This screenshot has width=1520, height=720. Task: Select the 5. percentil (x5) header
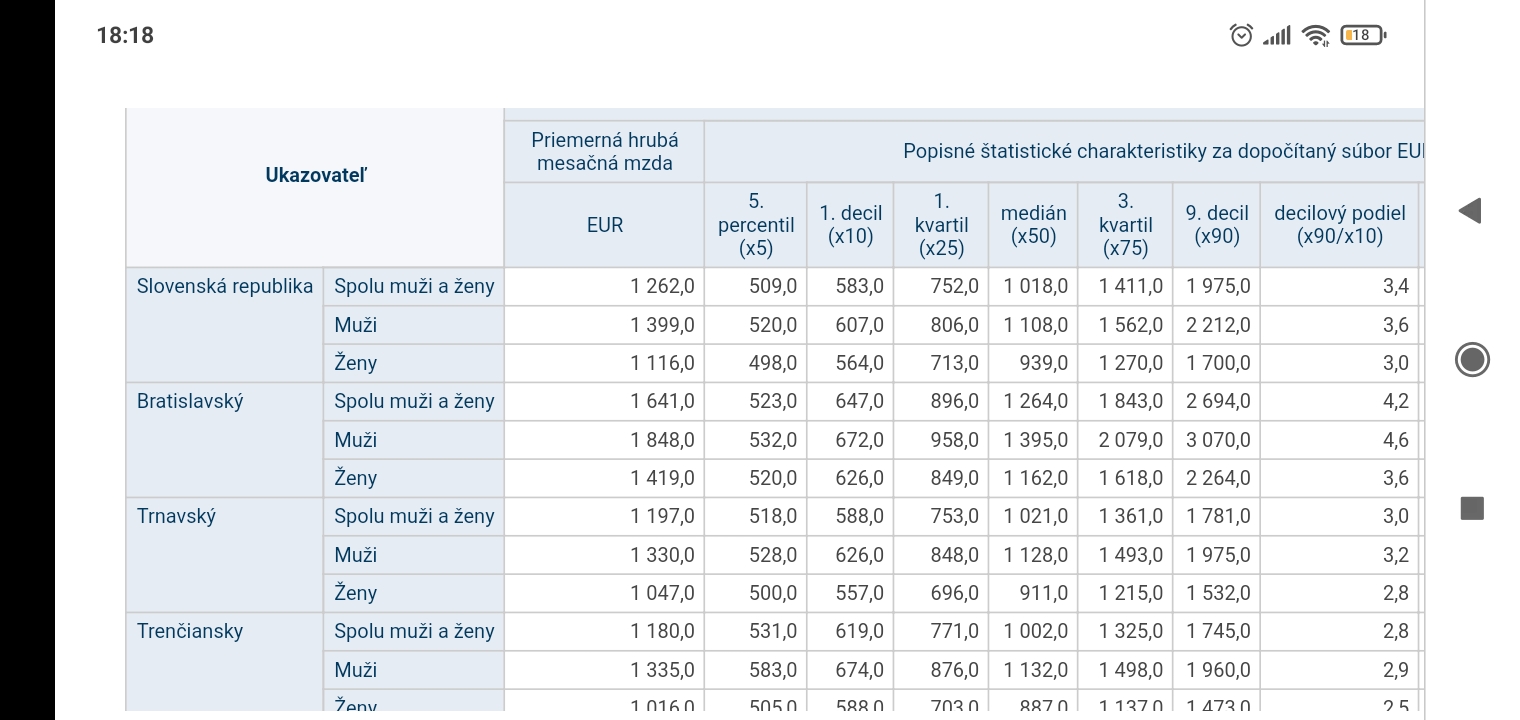coord(755,225)
